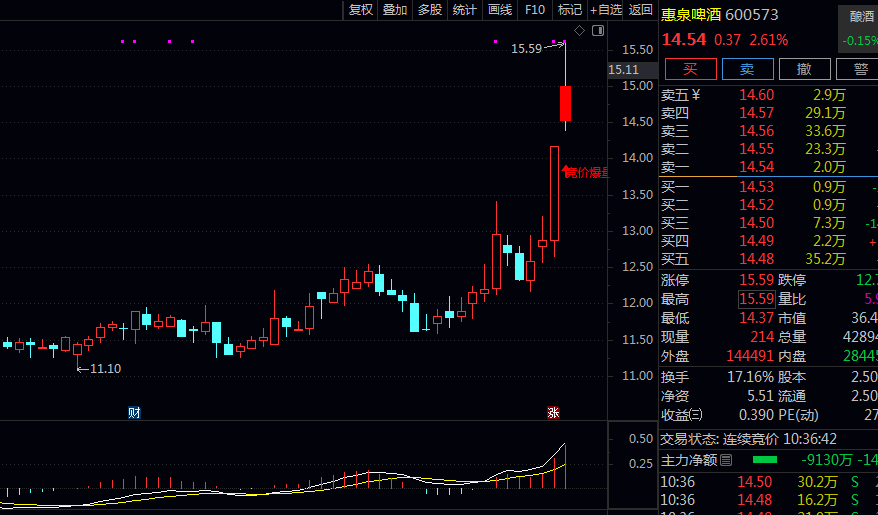Click the 换手 value 17.16%
This screenshot has width=878, height=515.
click(x=750, y=377)
